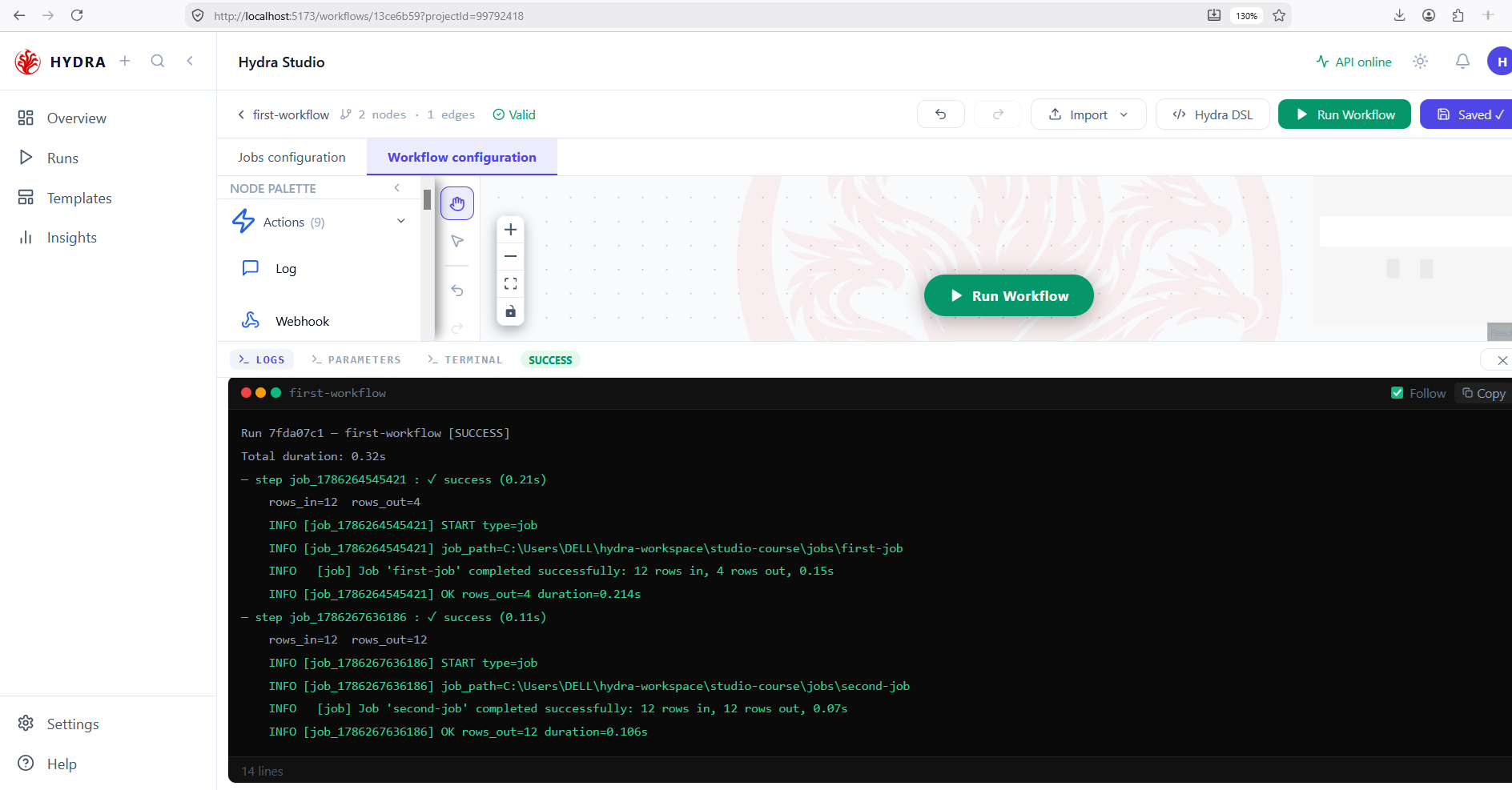Click the undo button in the workflow header
The width and height of the screenshot is (1512, 790).
pyautogui.click(x=941, y=114)
